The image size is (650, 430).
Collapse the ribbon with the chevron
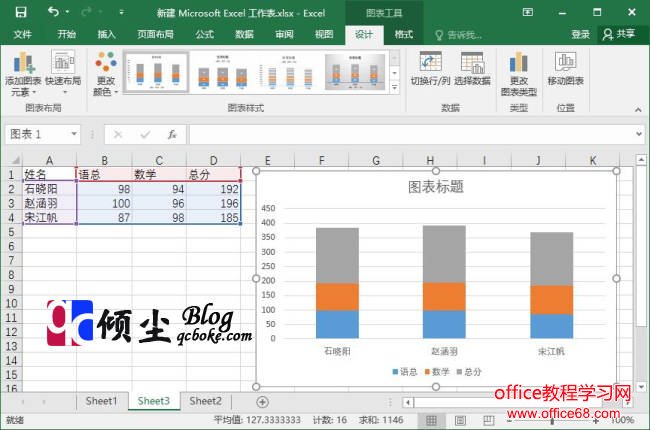(638, 109)
